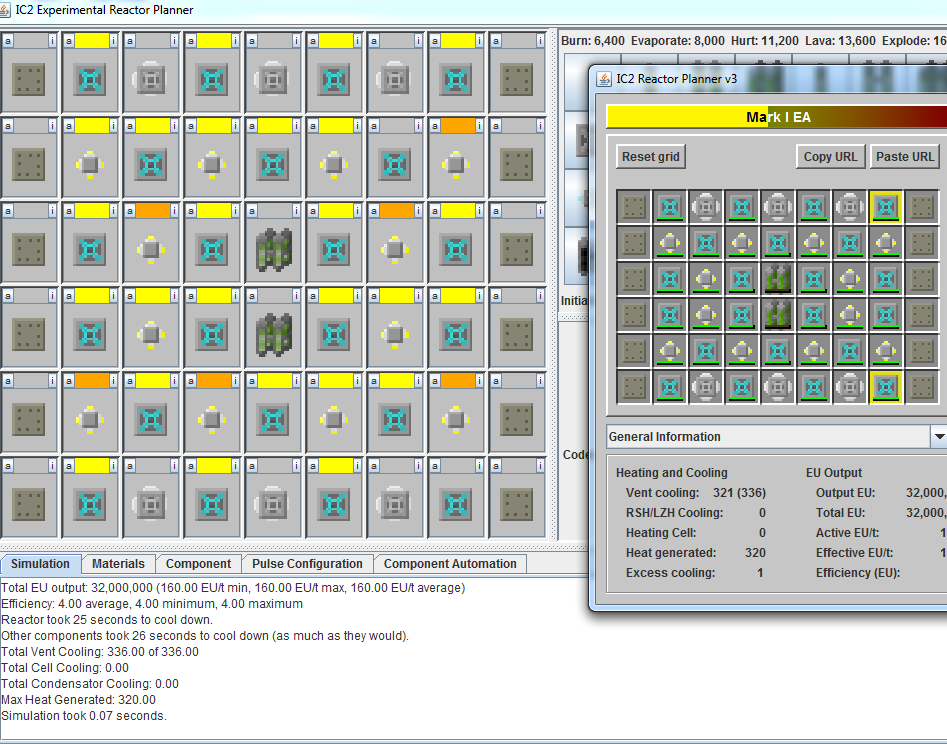Open the Materials tab
947x744 pixels.
118,563
